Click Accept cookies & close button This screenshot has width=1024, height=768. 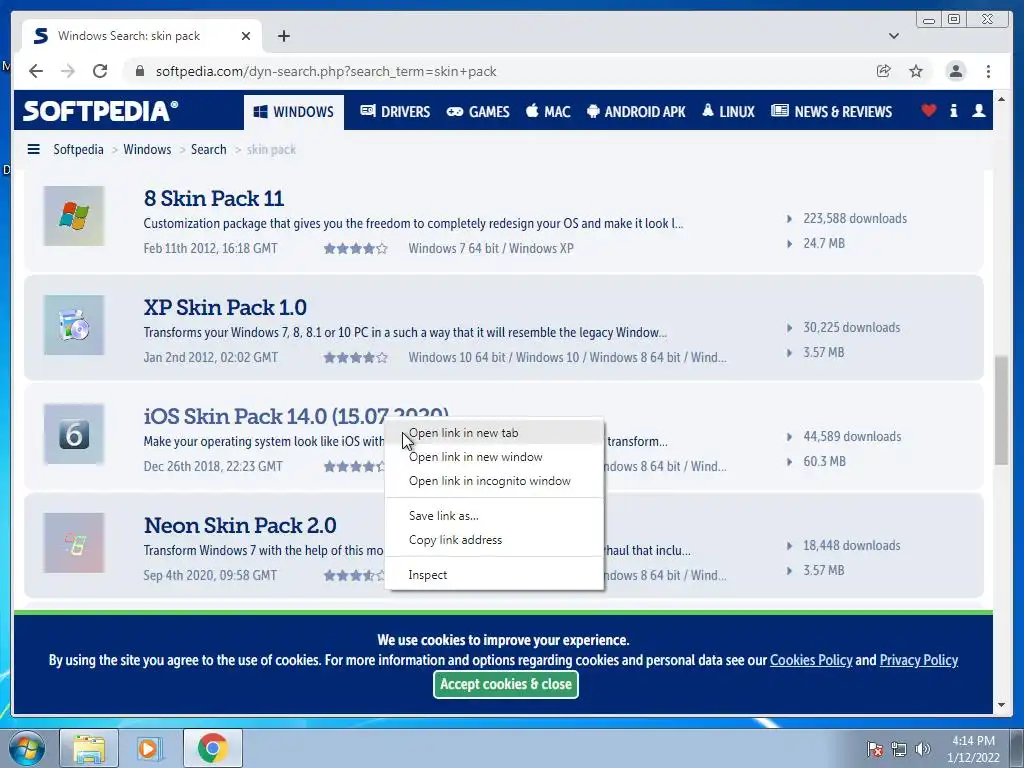coord(505,684)
